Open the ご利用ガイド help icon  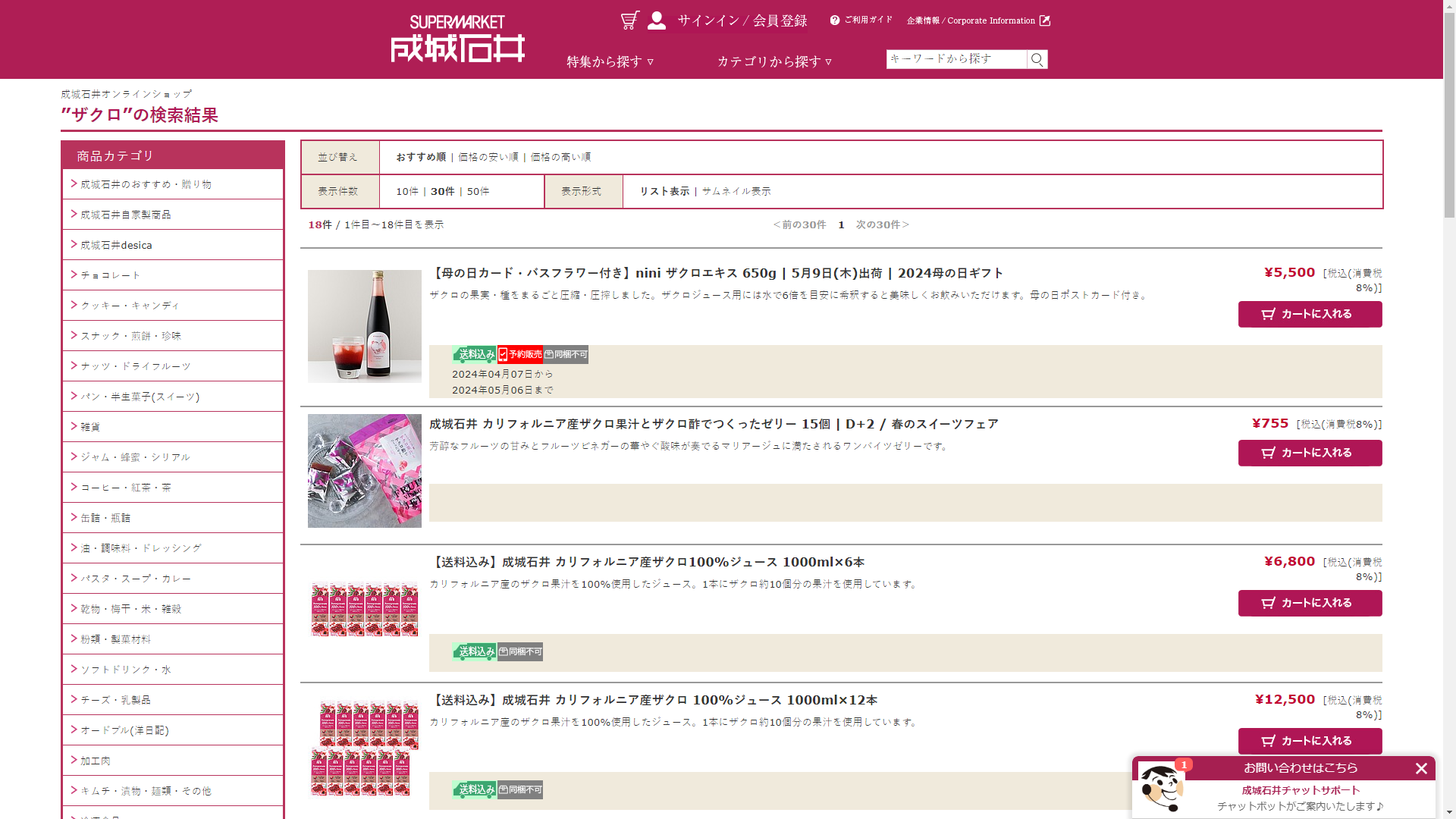coord(835,20)
